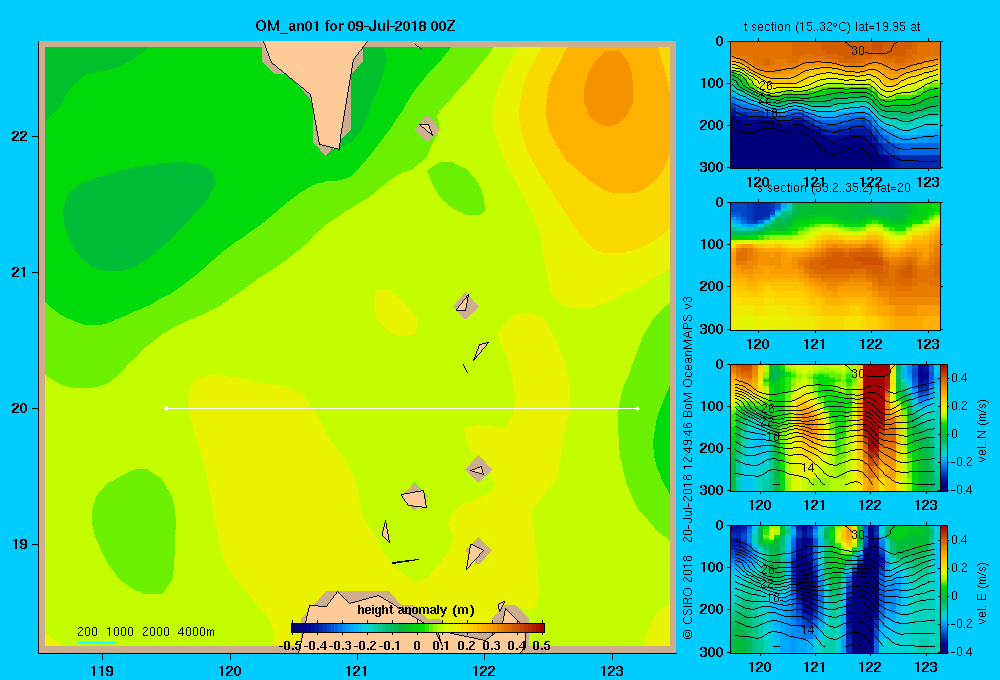This screenshot has height=680, width=1000.
Task: Click longitude label 122 below main map
Action: [x=484, y=670]
